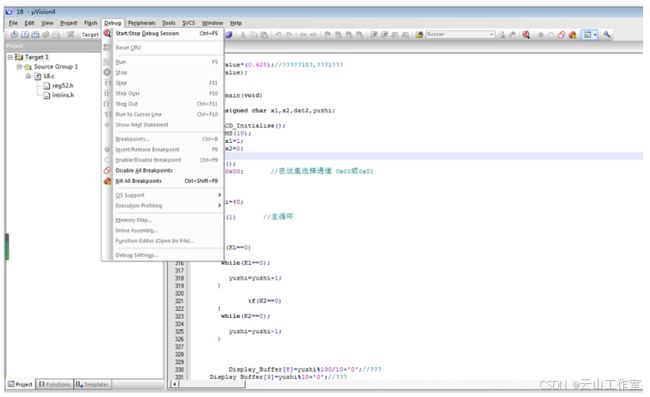Switch to the Templates tab
650x397 pixels.
92,384
